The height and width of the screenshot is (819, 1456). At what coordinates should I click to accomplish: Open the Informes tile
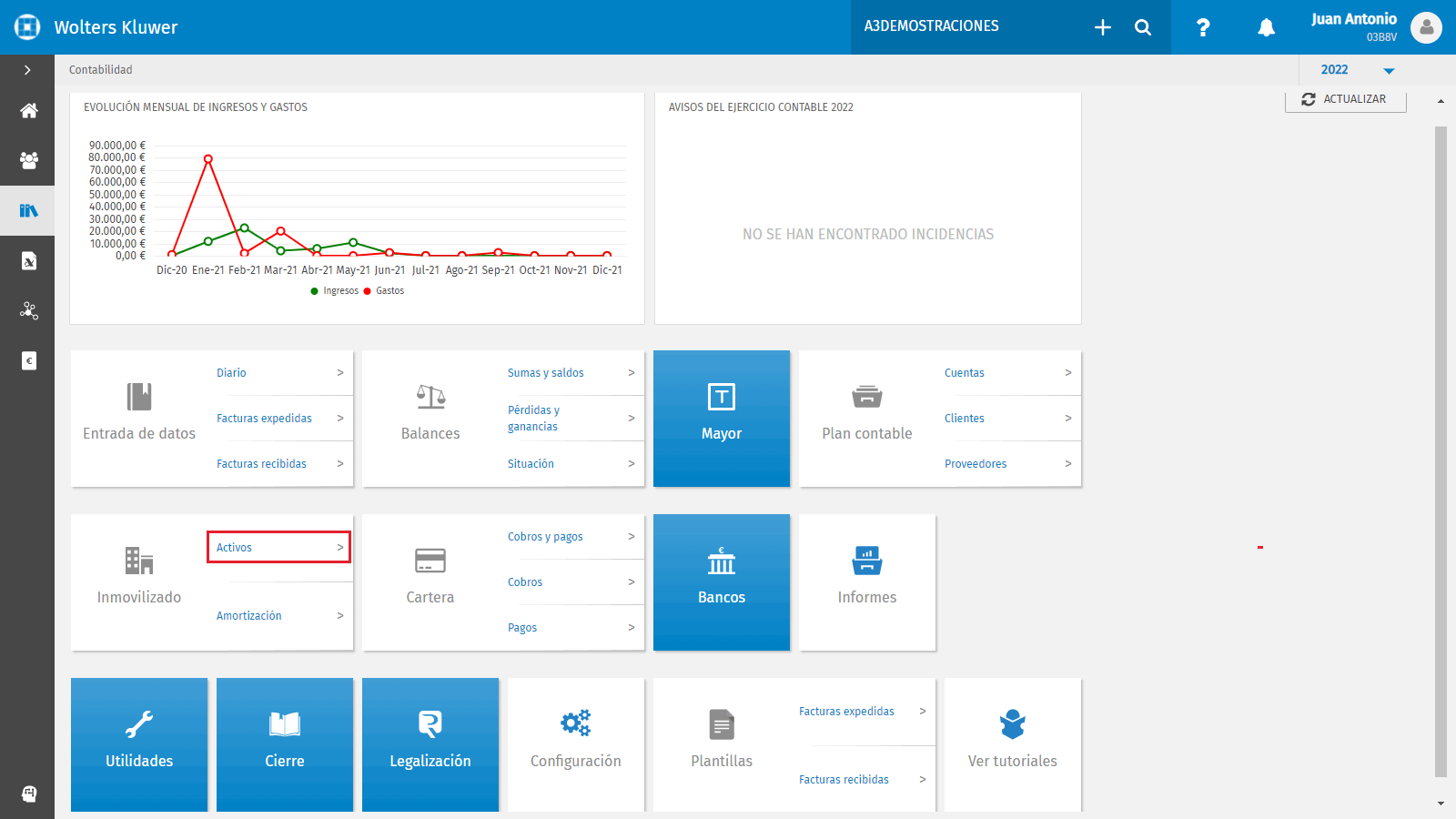pyautogui.click(x=867, y=582)
